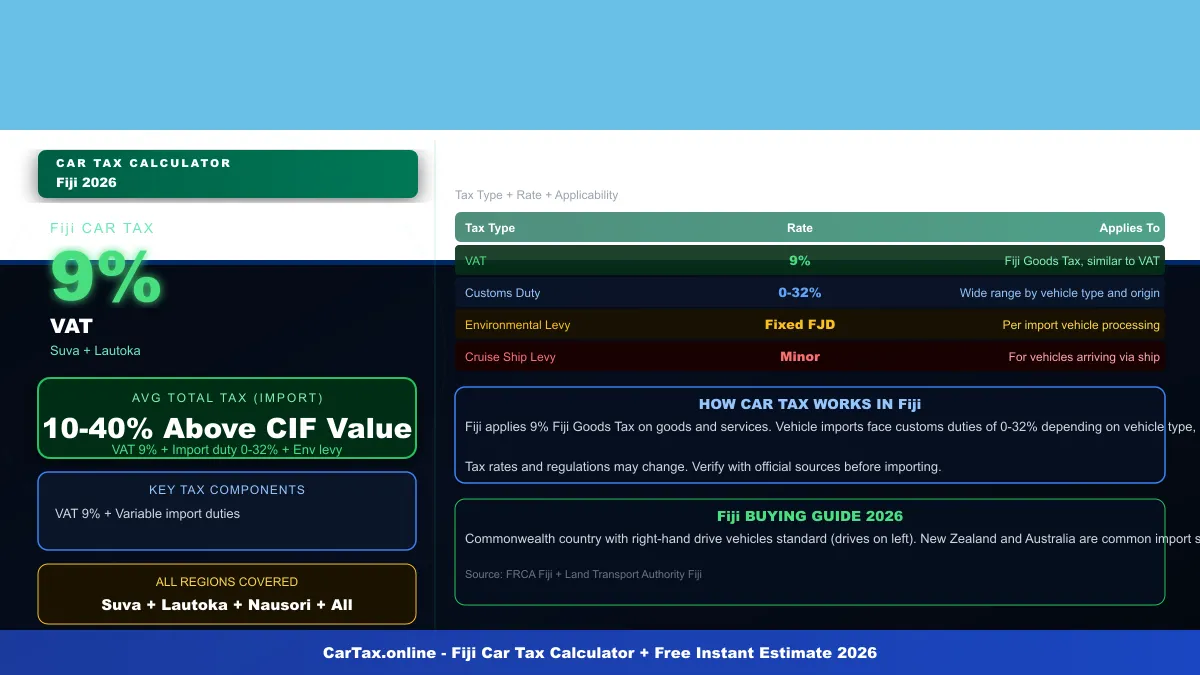This screenshot has height=675, width=1200.
Task: Click the 'Suva + Lautoka' text under VAT
Action: (95, 350)
